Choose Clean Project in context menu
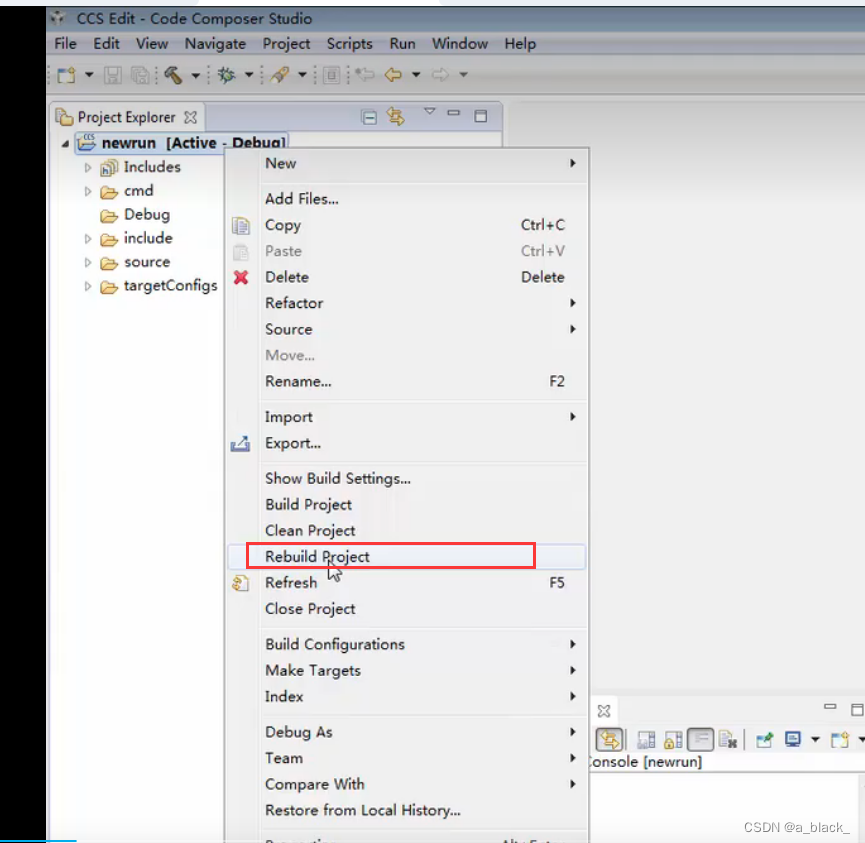865x843 pixels. 406,531
